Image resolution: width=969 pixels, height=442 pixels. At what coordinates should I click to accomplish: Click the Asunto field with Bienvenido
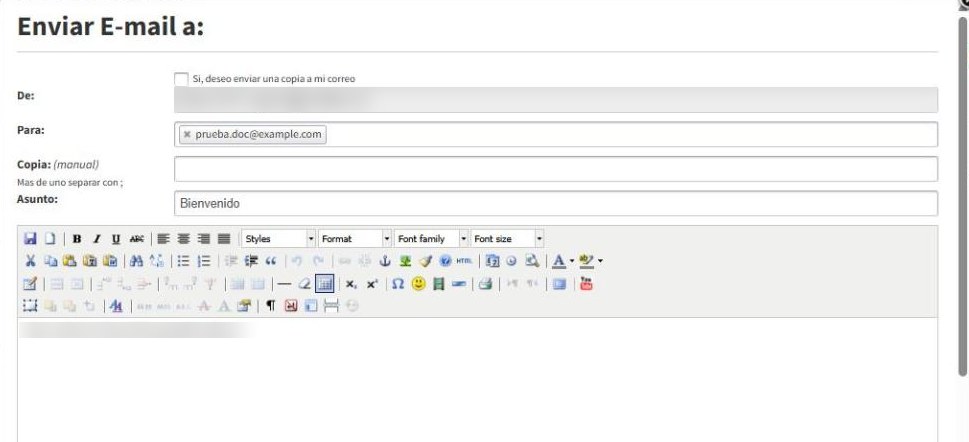point(556,203)
